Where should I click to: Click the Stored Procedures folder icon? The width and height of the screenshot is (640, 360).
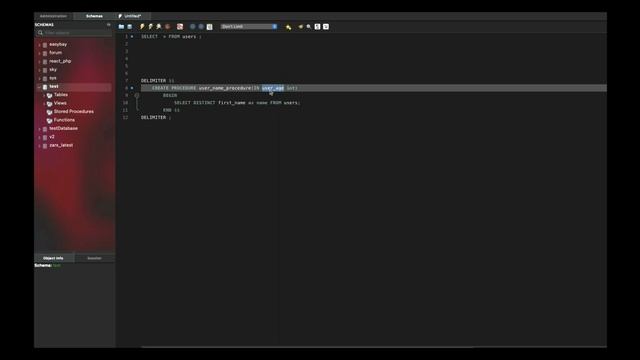click(x=49, y=112)
